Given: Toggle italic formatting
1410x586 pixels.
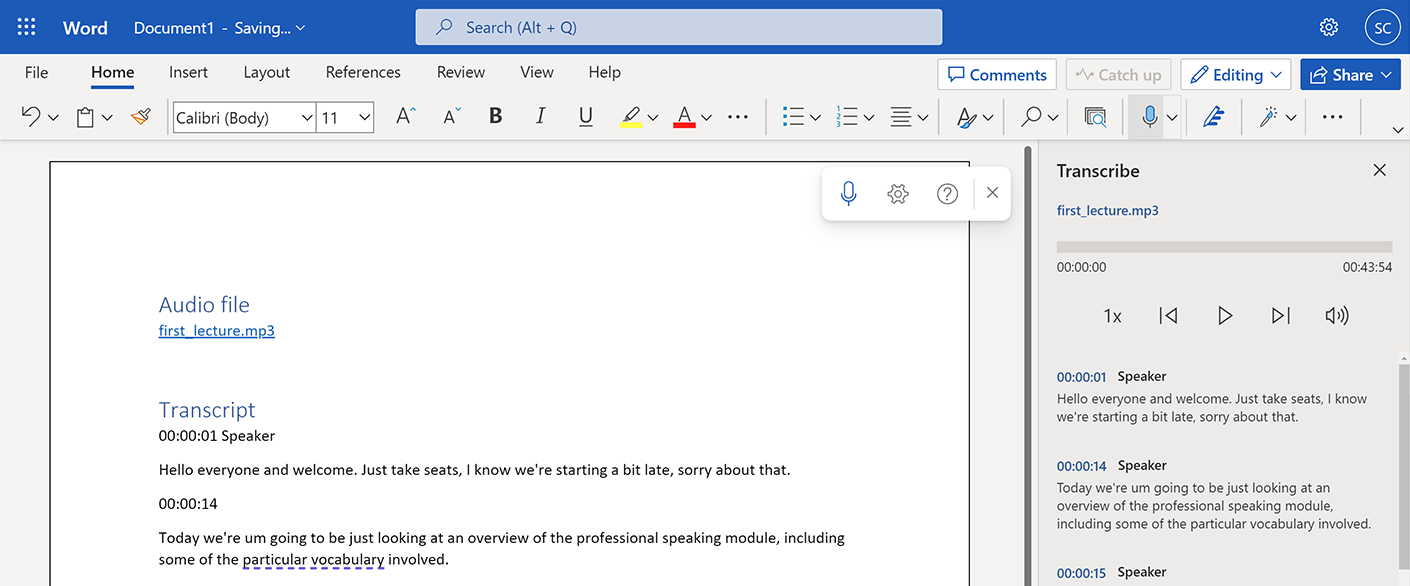Looking at the screenshot, I should point(539,117).
